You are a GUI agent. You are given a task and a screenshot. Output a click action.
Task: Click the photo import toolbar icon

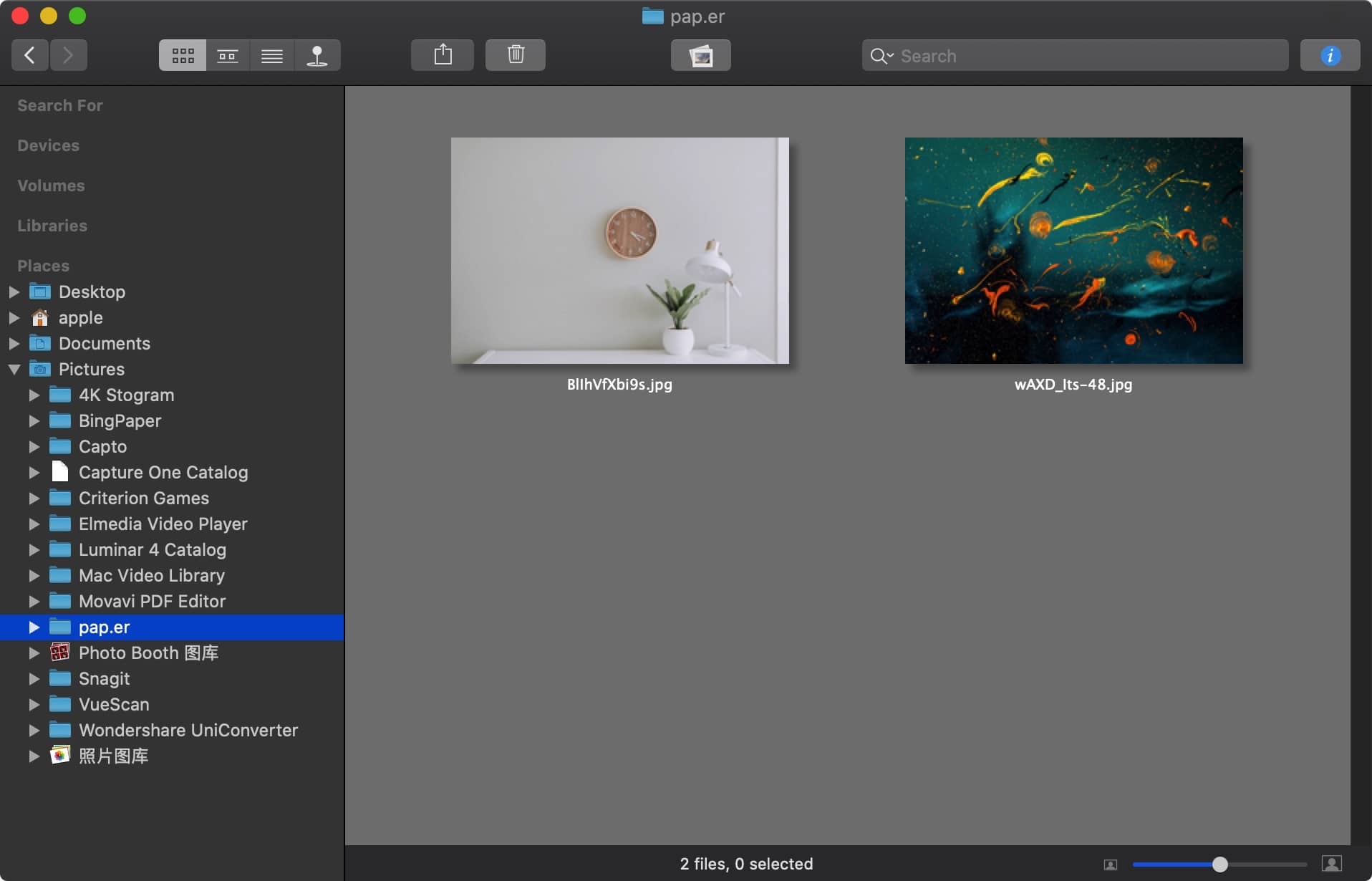(x=701, y=55)
